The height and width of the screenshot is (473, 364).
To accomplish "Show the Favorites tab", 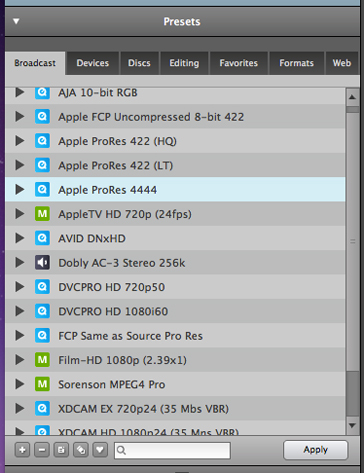I will point(239,63).
